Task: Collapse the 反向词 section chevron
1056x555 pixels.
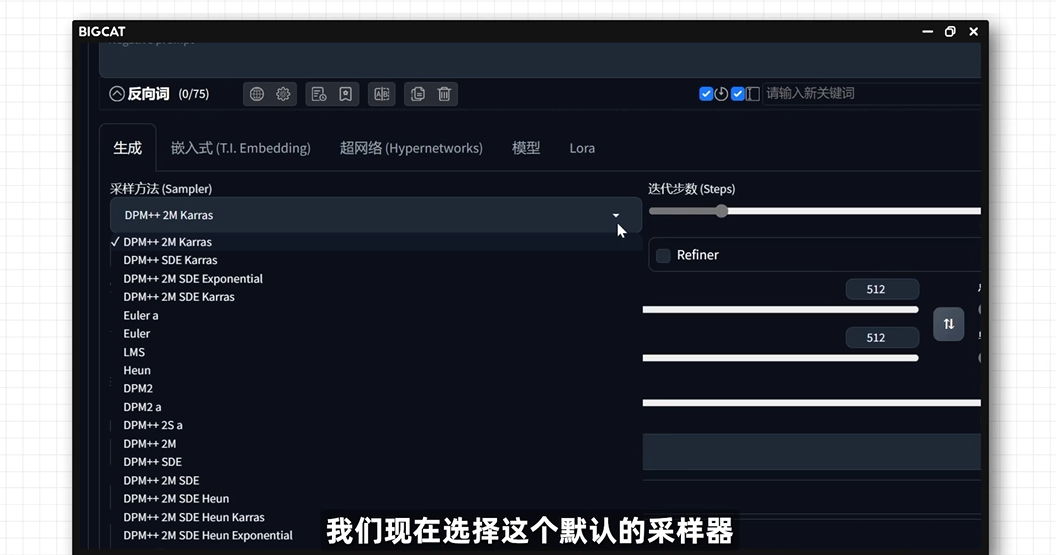Action: pyautogui.click(x=117, y=94)
